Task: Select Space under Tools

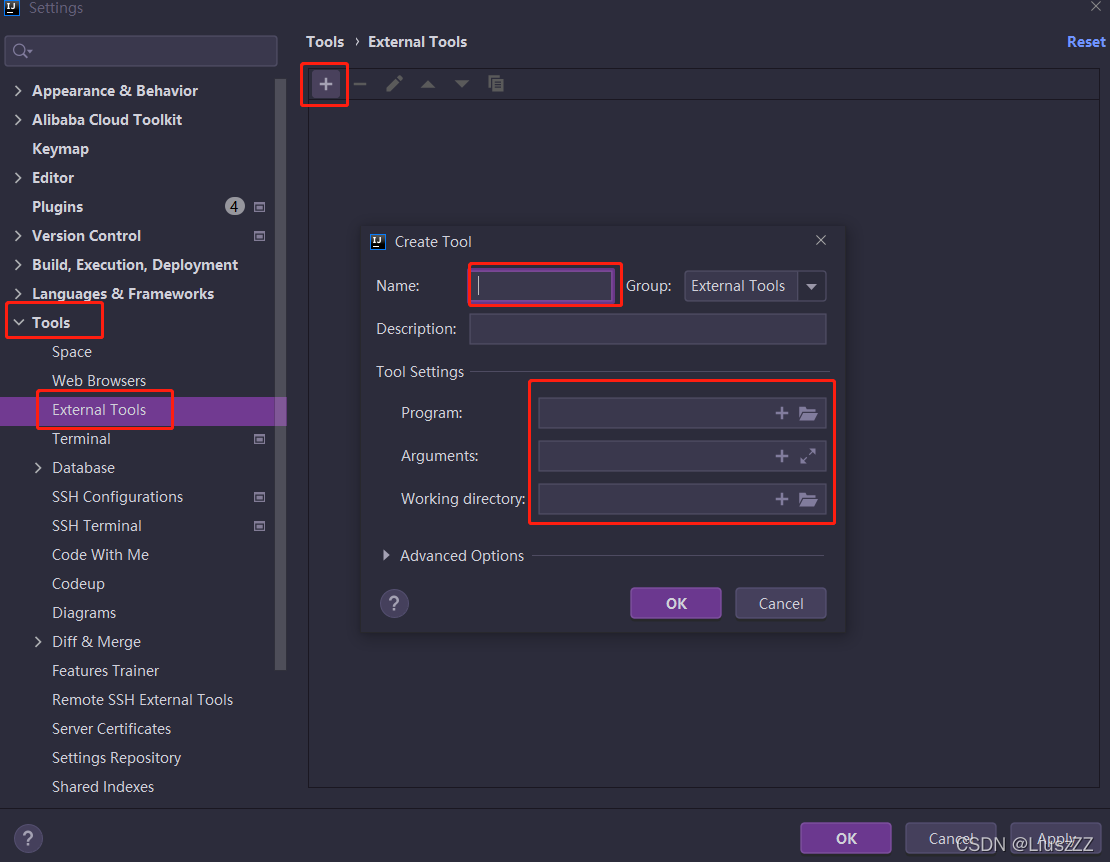Action: click(x=71, y=352)
